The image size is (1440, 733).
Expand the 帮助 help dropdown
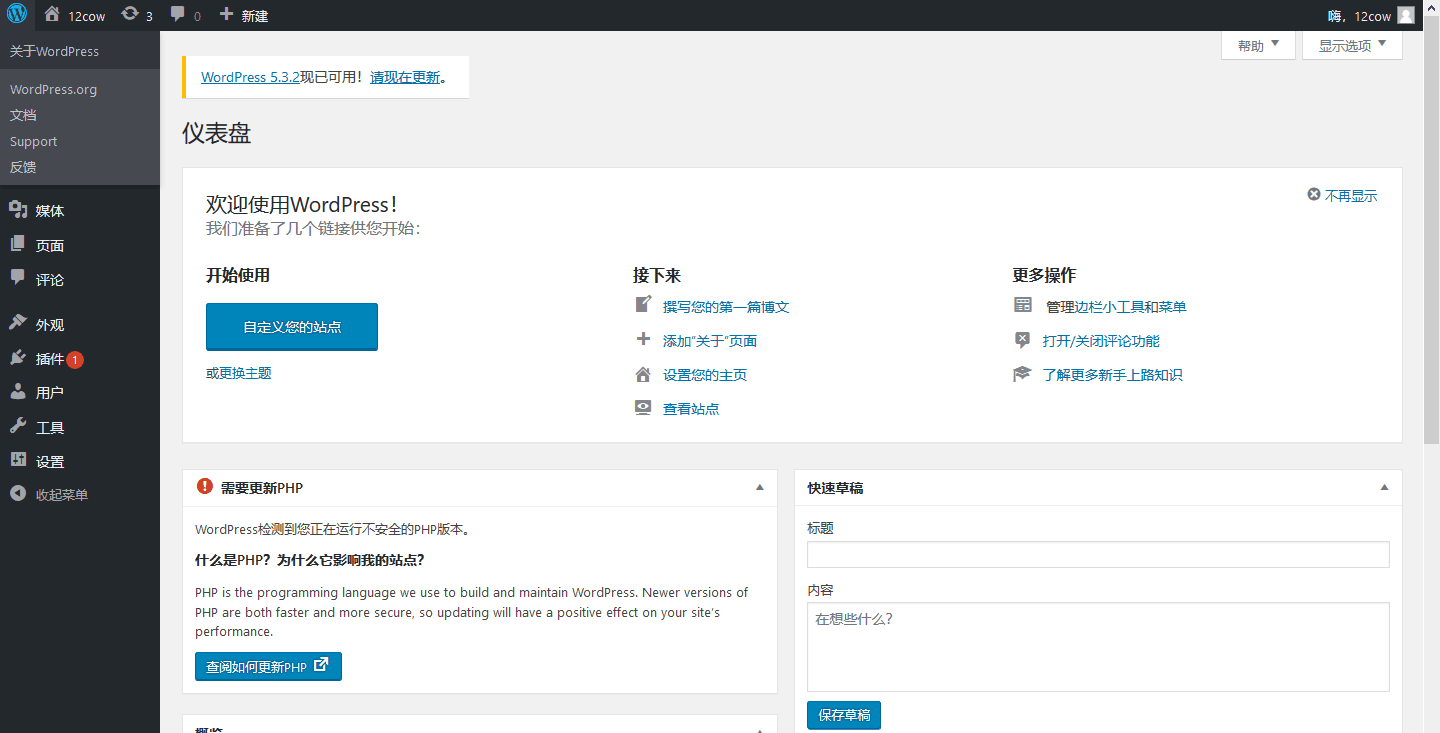coord(1258,45)
